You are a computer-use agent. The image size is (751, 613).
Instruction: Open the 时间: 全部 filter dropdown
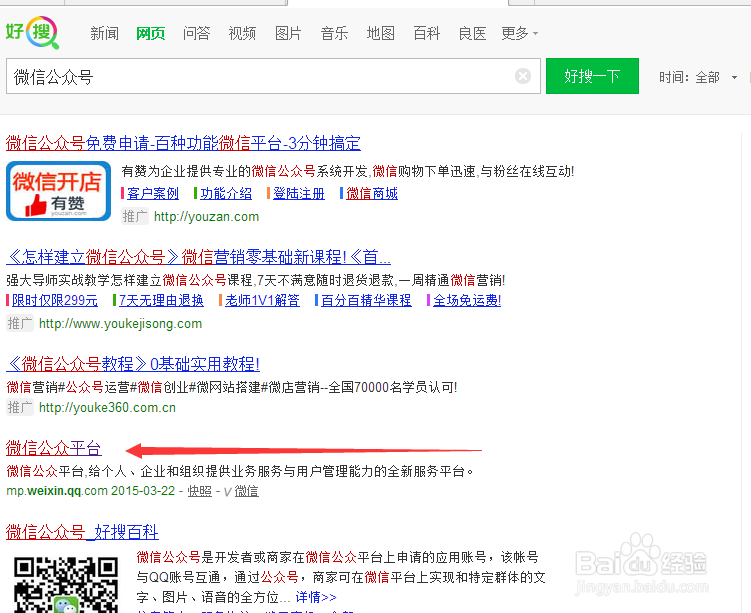pos(698,77)
